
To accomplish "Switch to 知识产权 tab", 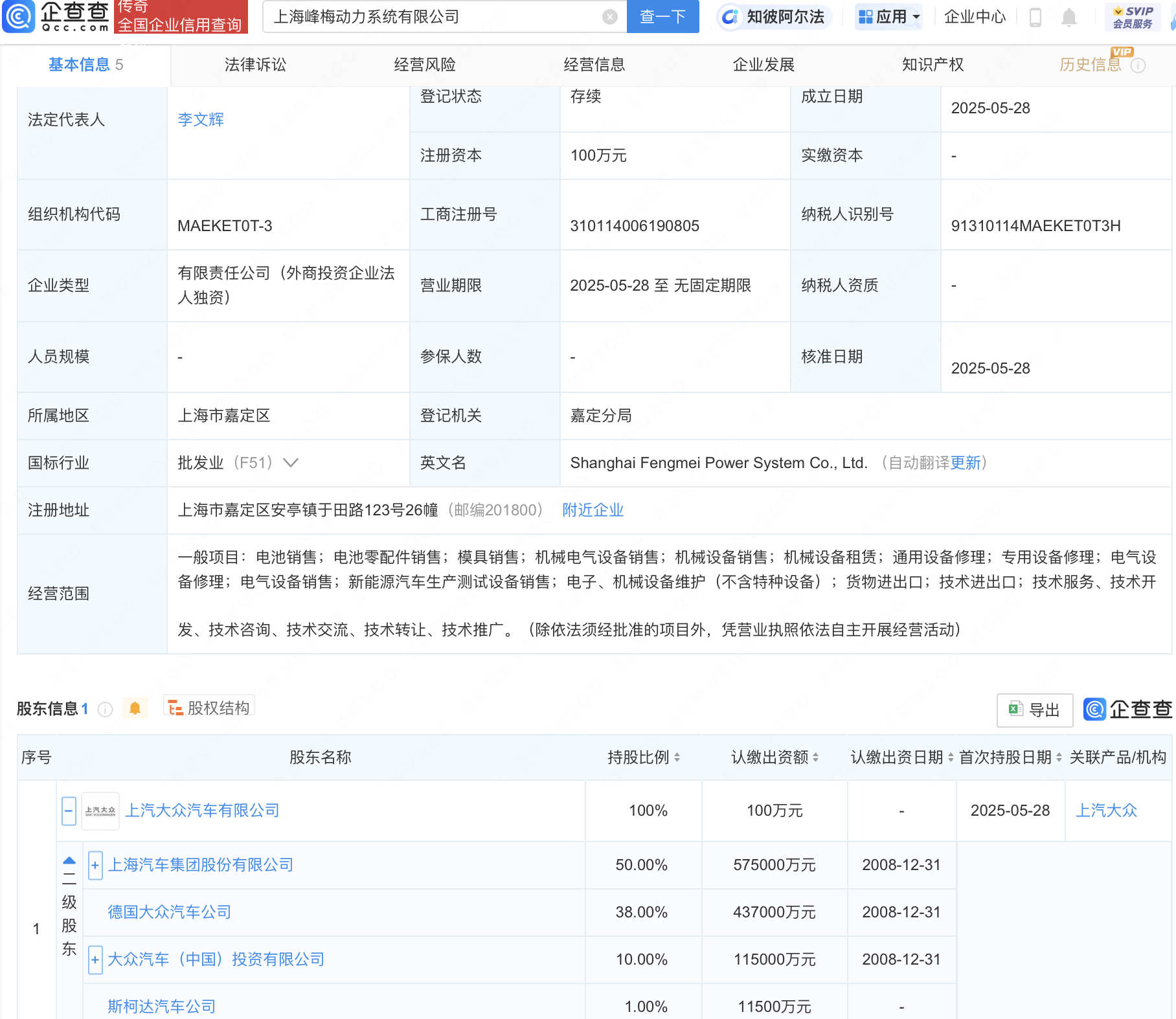I will point(933,65).
